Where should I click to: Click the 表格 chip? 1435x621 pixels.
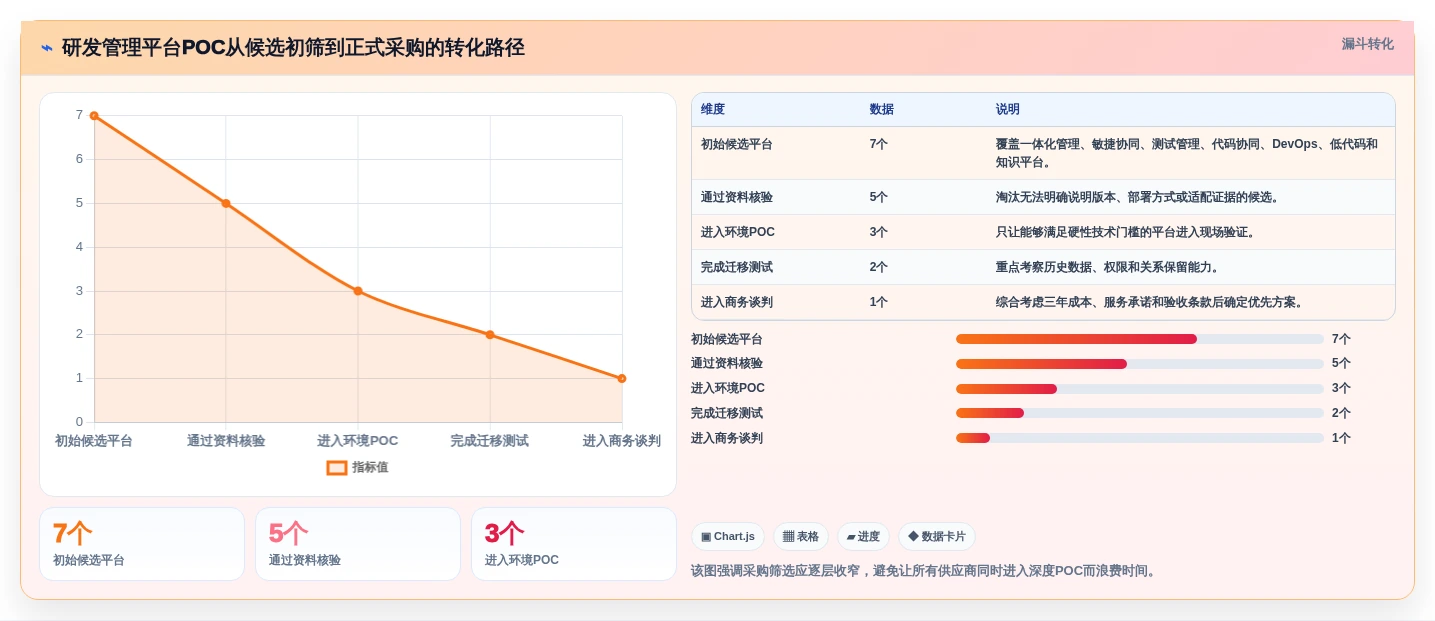click(801, 537)
